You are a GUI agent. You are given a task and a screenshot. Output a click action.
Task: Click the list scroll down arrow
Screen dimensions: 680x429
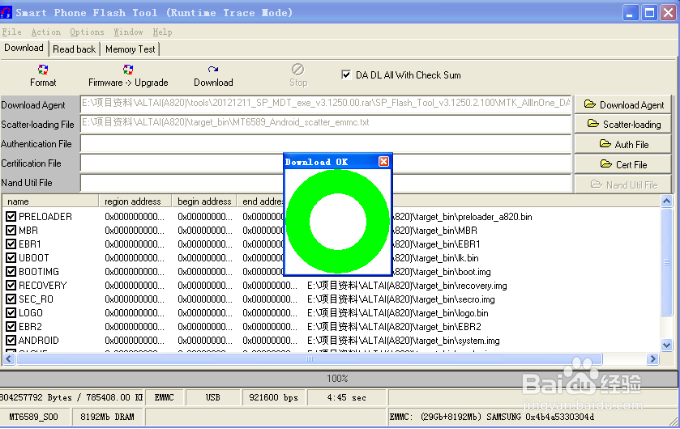coord(667,345)
